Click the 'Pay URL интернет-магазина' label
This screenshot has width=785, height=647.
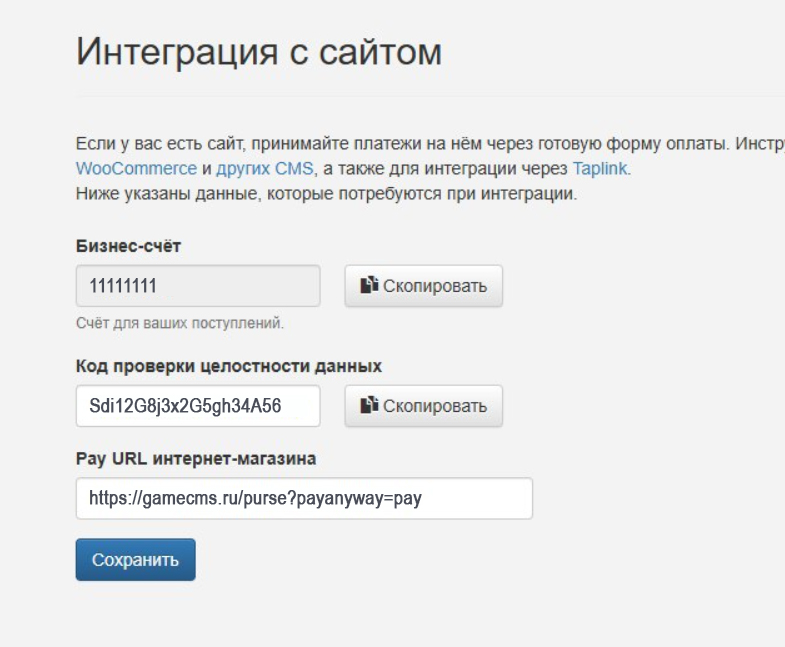(x=196, y=458)
